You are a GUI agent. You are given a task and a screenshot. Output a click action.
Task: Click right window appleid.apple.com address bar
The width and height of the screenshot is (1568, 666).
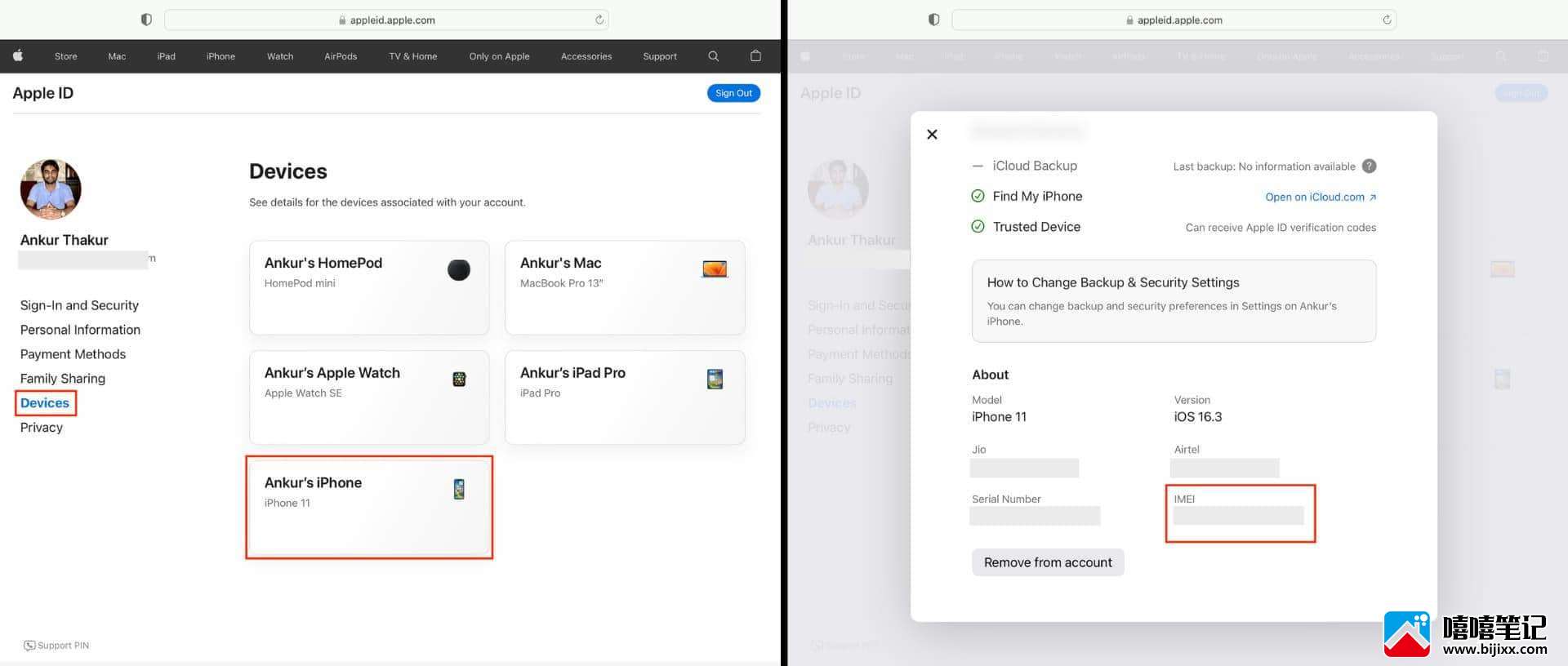coord(1174,20)
